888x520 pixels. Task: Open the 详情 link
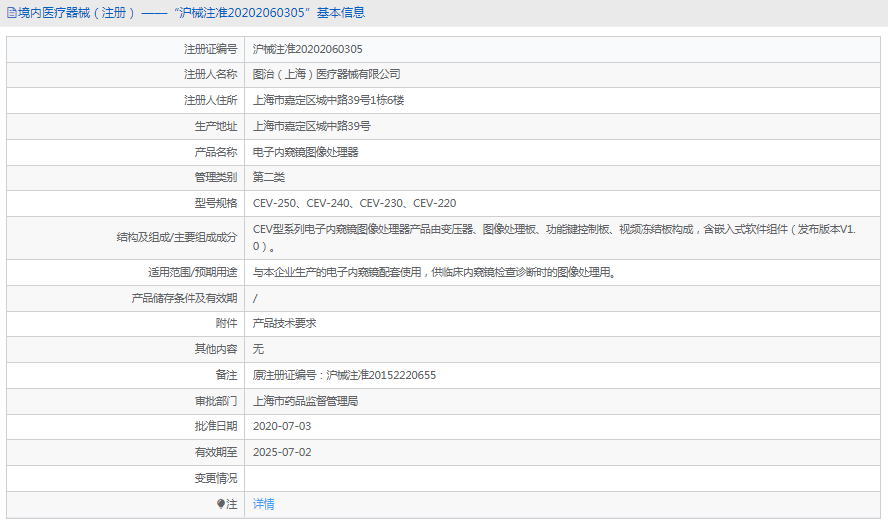tap(263, 504)
